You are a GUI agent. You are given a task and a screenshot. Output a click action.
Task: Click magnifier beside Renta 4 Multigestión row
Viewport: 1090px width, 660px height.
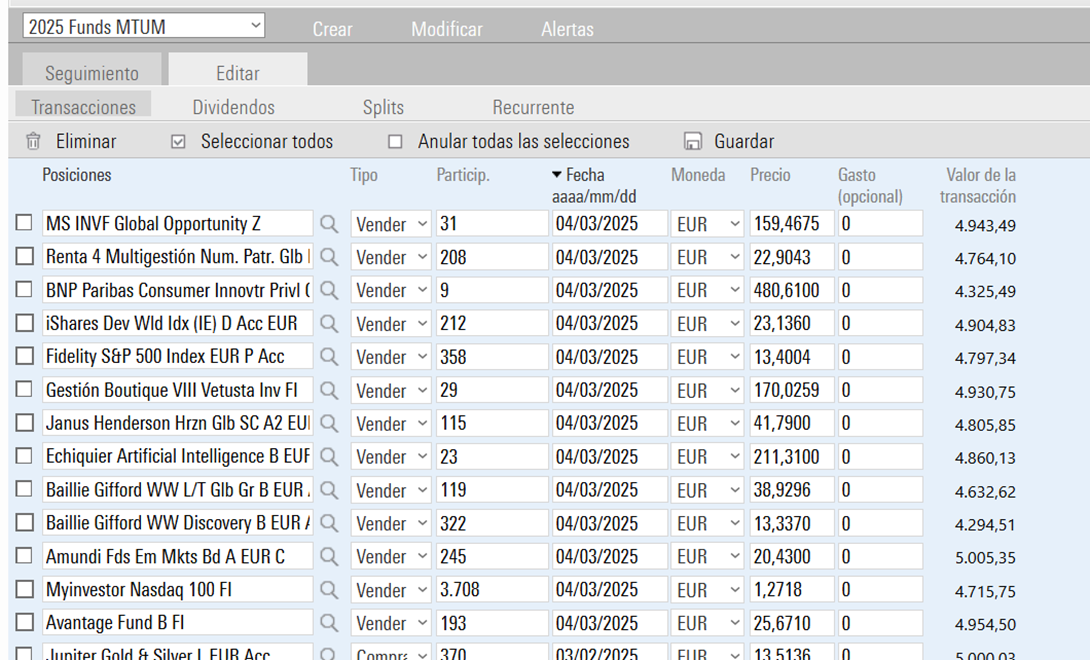[329, 257]
